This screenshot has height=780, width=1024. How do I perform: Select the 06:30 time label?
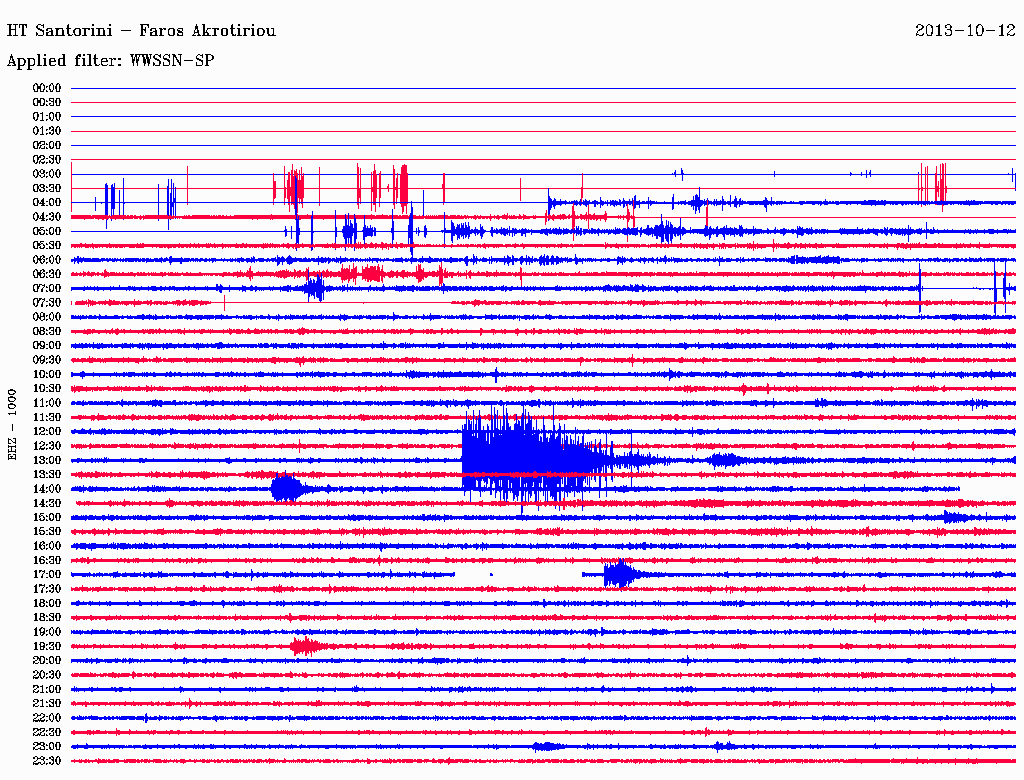(x=47, y=274)
